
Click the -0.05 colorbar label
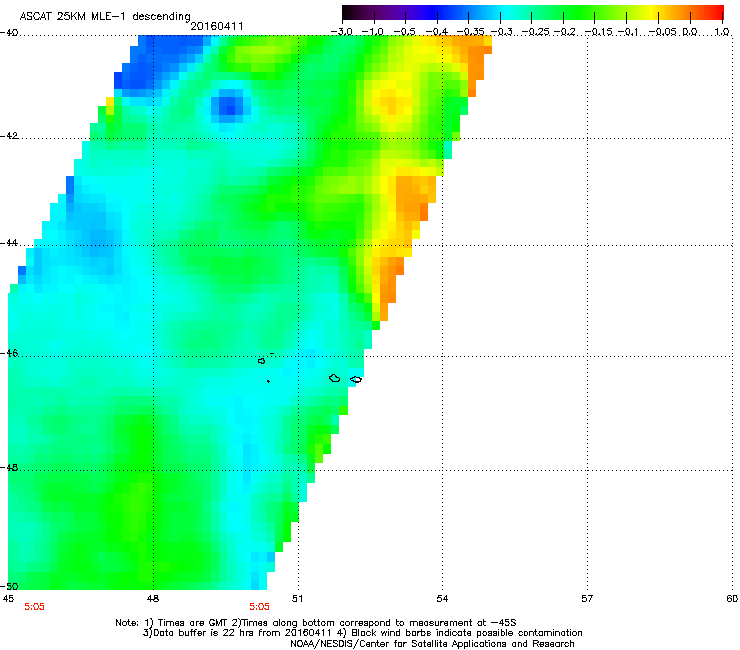(663, 32)
